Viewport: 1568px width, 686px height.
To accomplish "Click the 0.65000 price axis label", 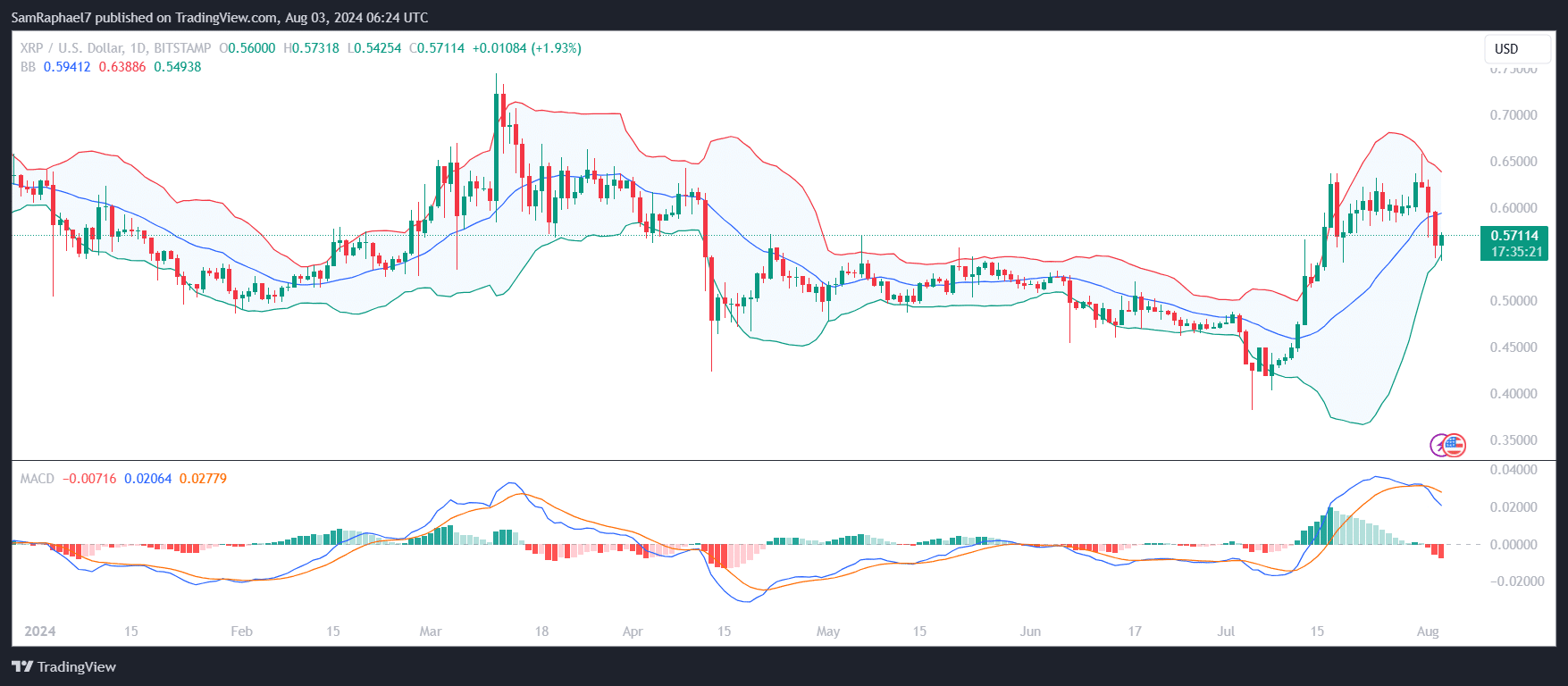I will (1513, 162).
